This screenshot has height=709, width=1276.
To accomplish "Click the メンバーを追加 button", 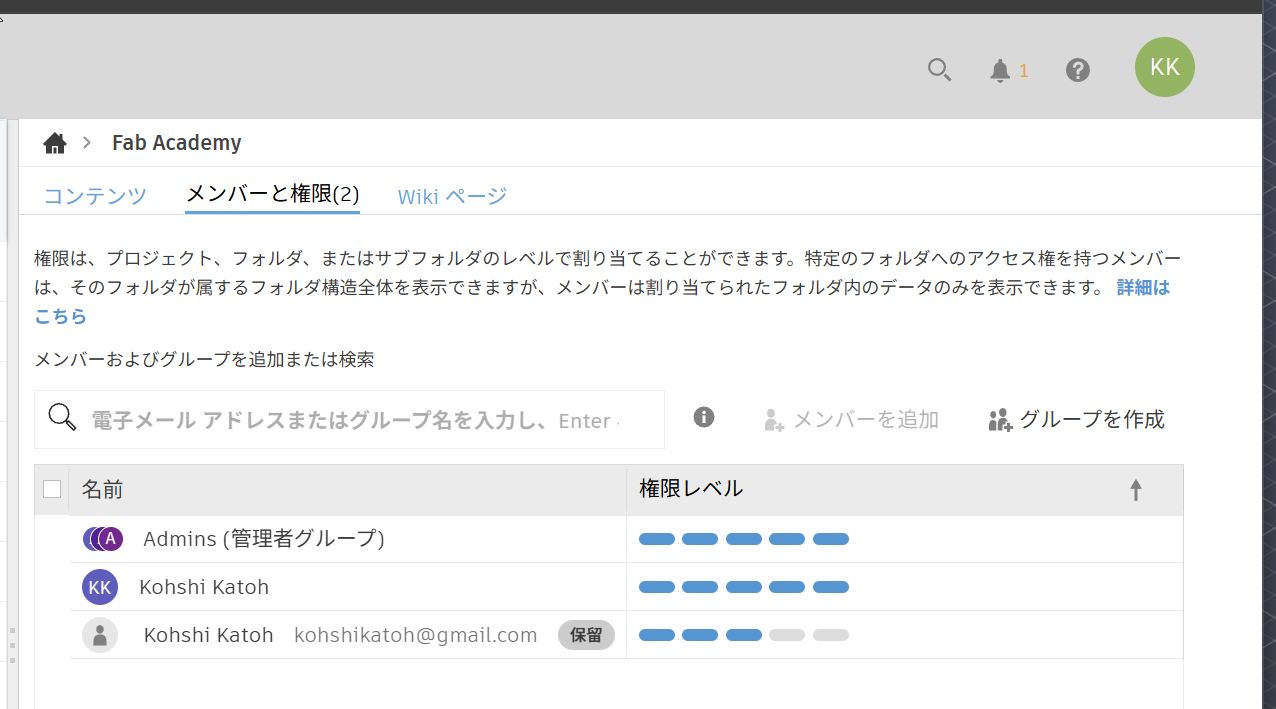I will pos(851,419).
